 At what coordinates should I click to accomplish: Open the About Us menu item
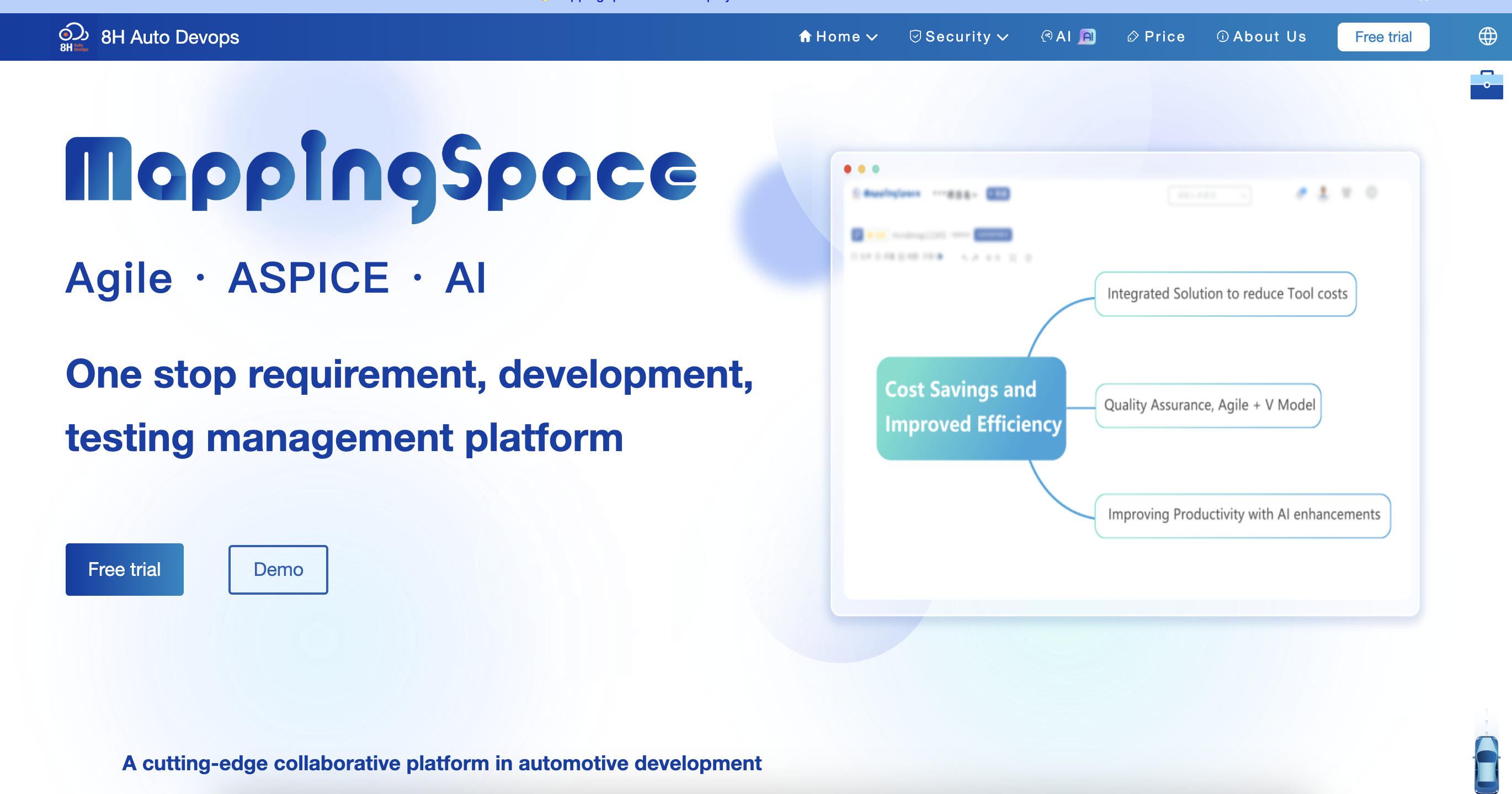[x=1269, y=36]
